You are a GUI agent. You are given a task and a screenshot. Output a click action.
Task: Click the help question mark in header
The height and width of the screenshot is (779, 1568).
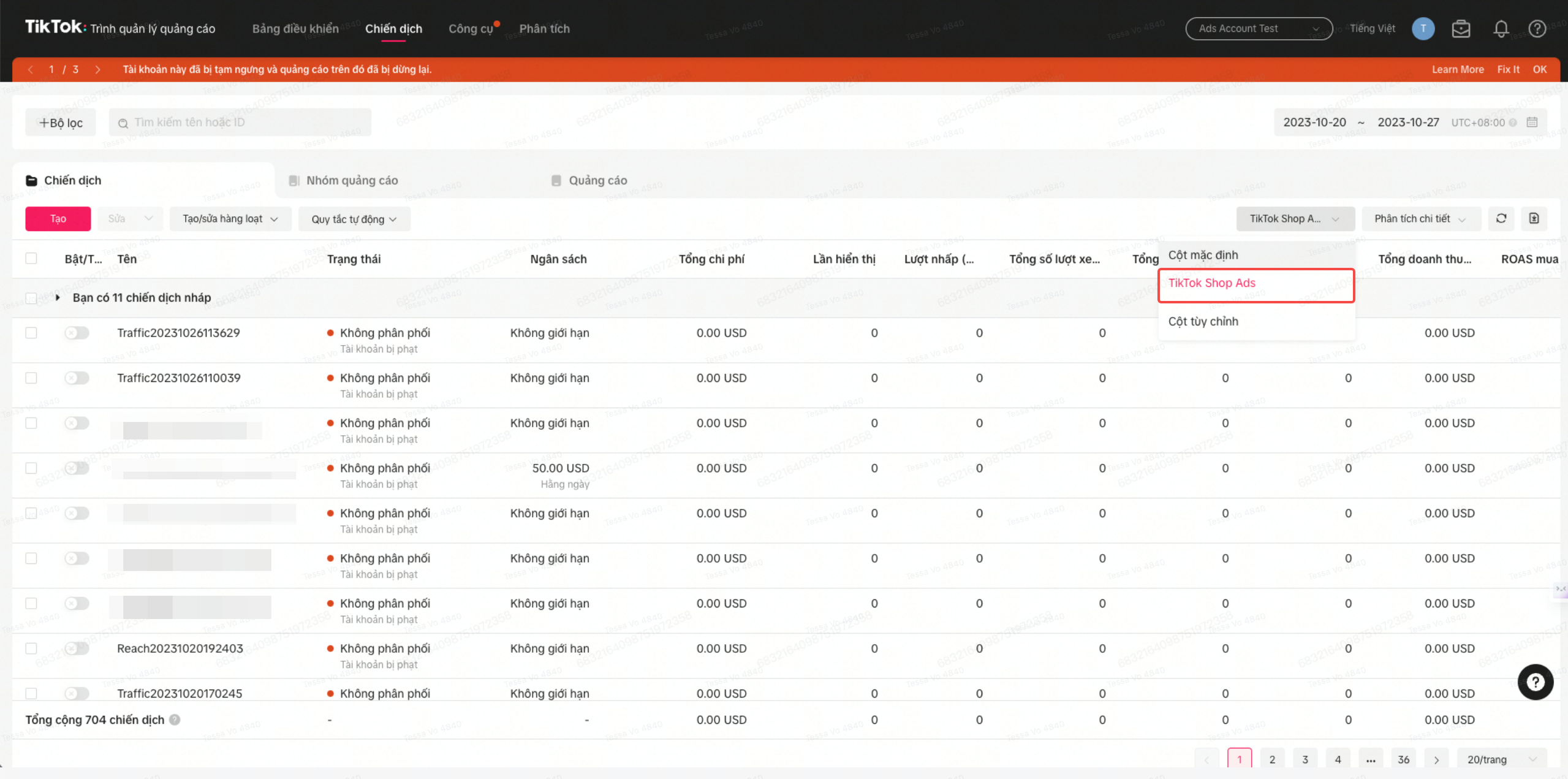tap(1537, 29)
